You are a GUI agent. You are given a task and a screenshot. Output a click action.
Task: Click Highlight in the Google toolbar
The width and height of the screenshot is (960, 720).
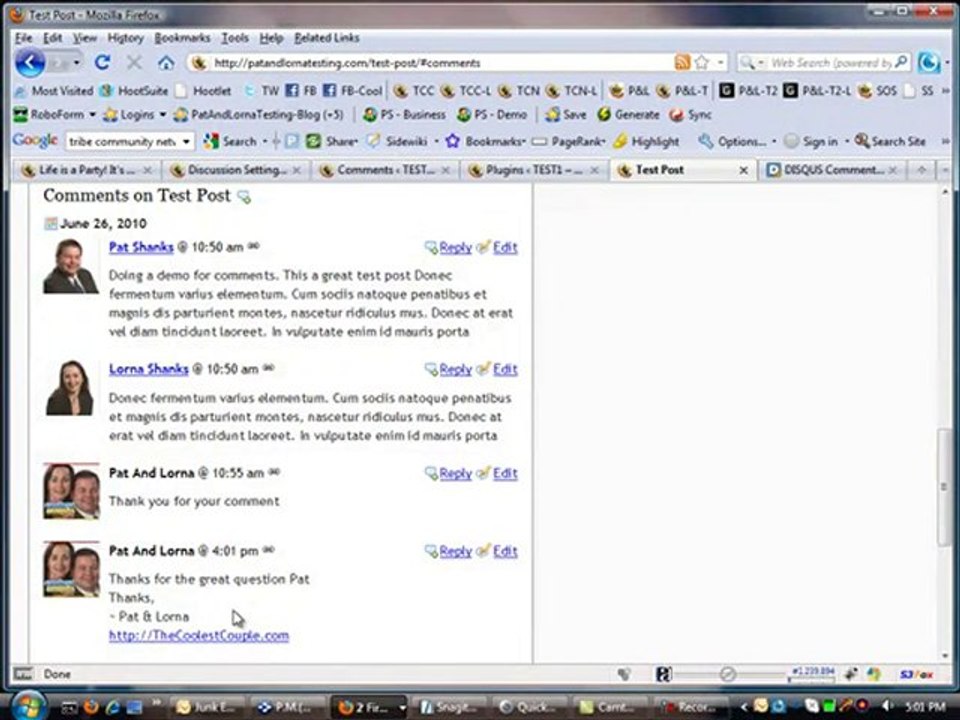(x=647, y=141)
